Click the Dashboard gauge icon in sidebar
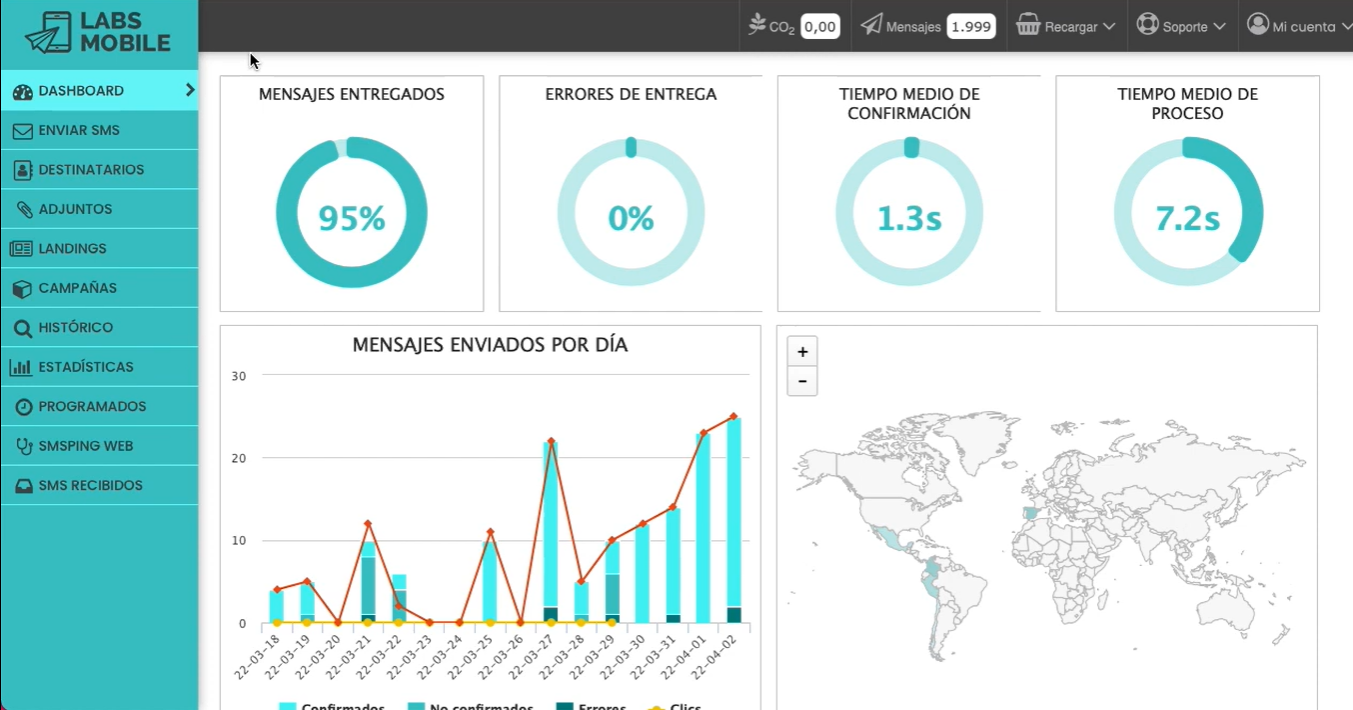This screenshot has height=710, width=1353. pyautogui.click(x=22, y=92)
